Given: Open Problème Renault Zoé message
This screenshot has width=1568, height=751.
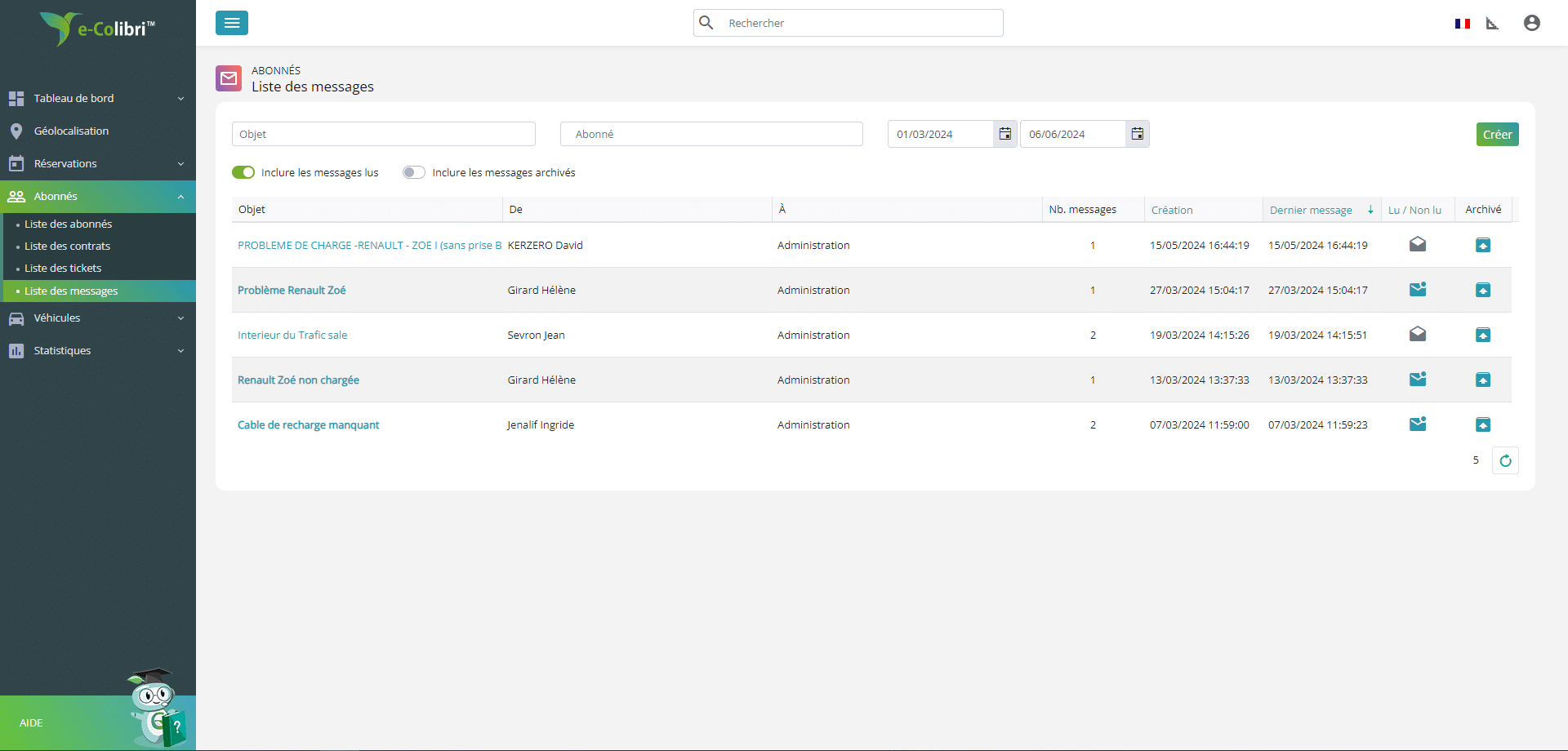Looking at the screenshot, I should [292, 290].
